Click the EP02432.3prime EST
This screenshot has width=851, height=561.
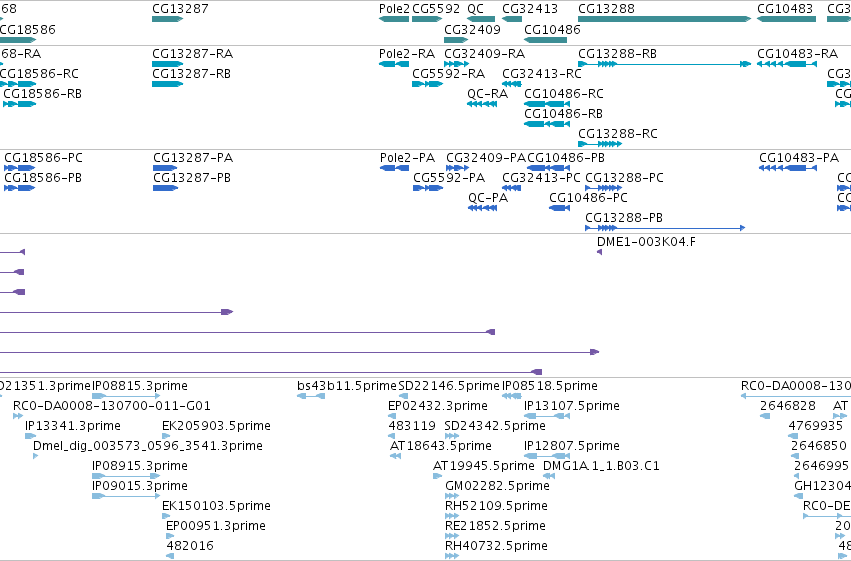[391, 416]
